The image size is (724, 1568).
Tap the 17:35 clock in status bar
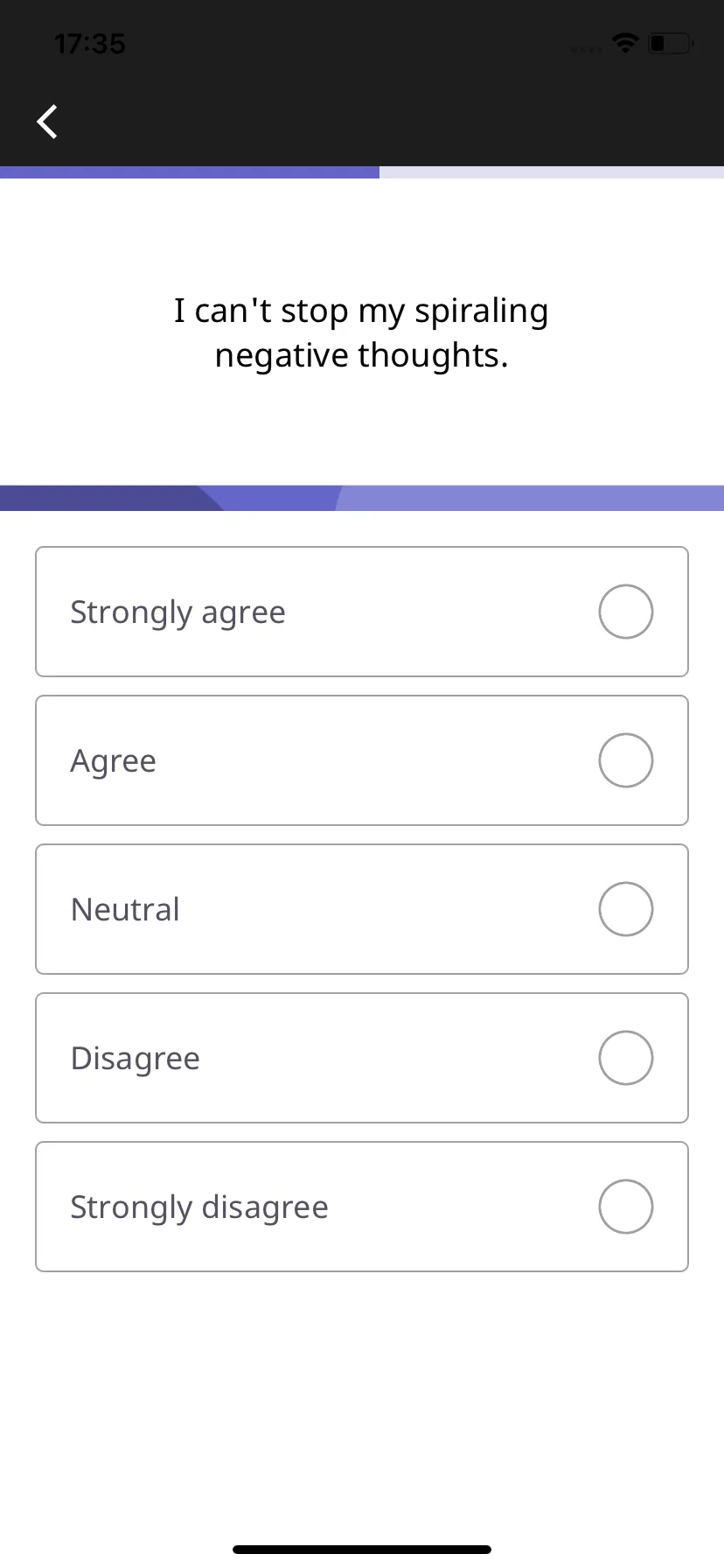(x=89, y=44)
